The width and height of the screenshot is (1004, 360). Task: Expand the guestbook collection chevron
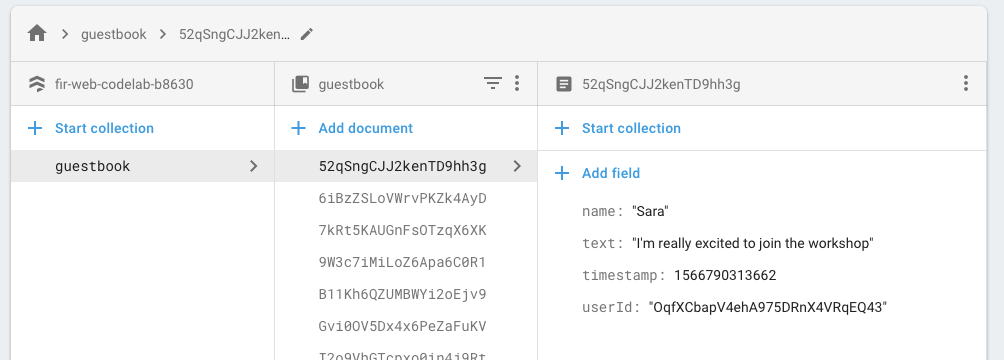click(x=254, y=167)
